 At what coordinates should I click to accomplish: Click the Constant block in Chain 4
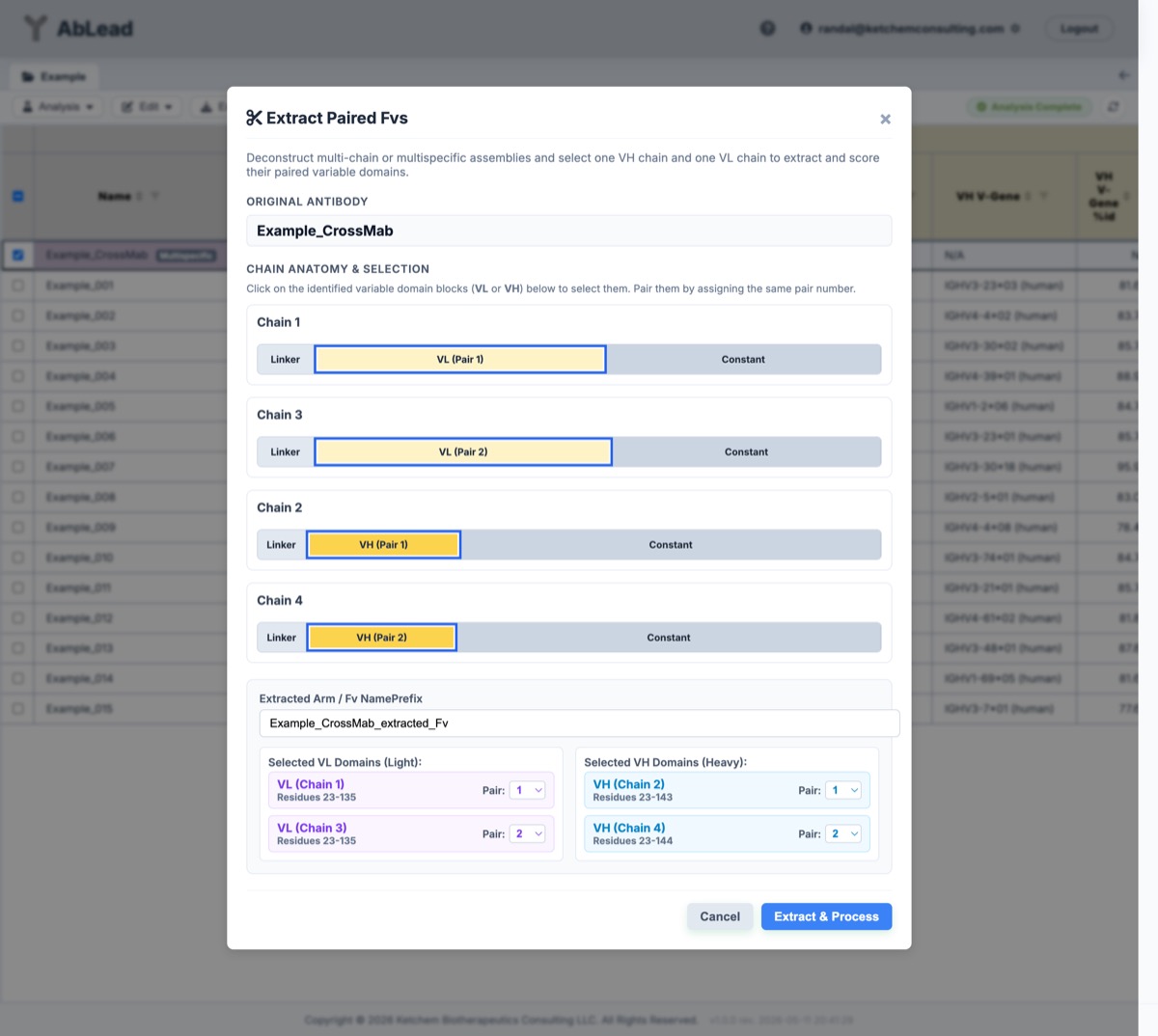click(x=669, y=637)
